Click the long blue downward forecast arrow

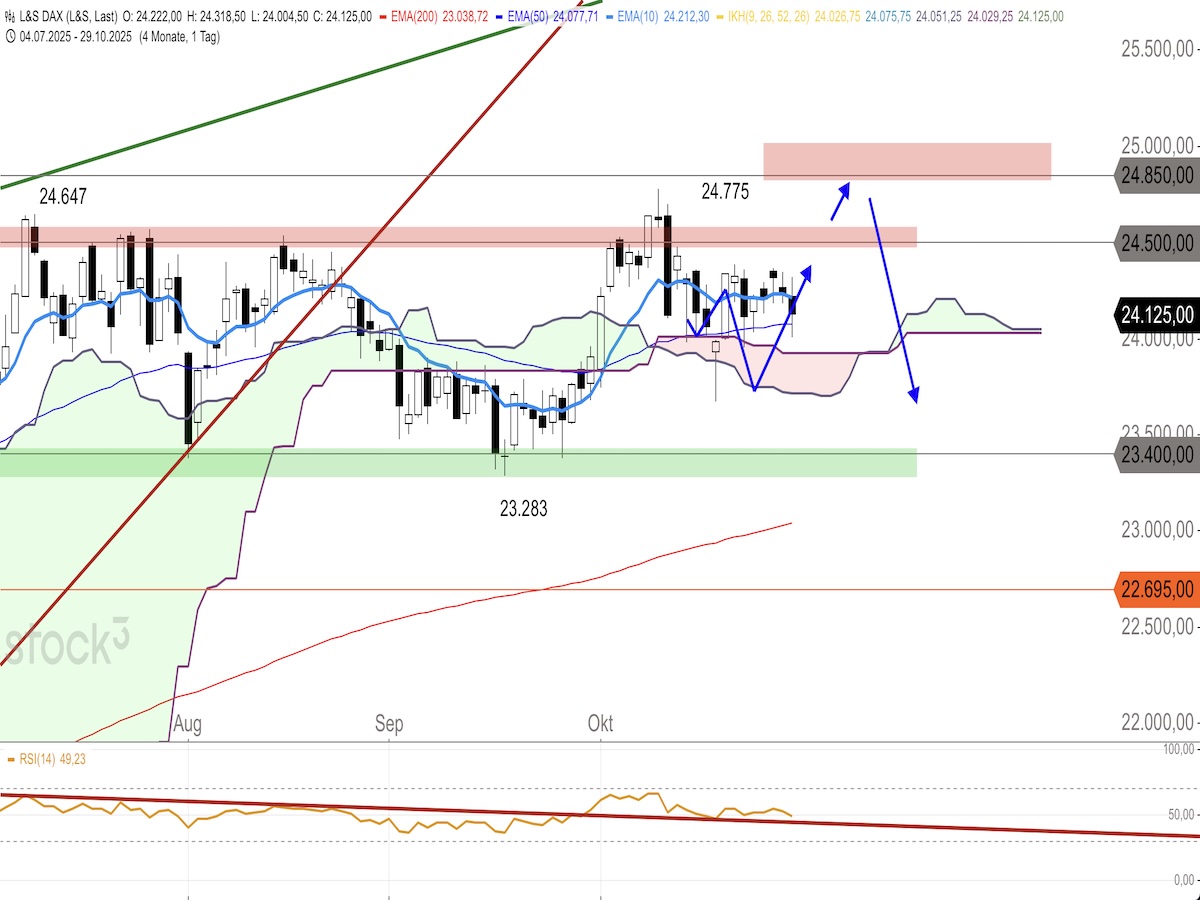click(891, 300)
